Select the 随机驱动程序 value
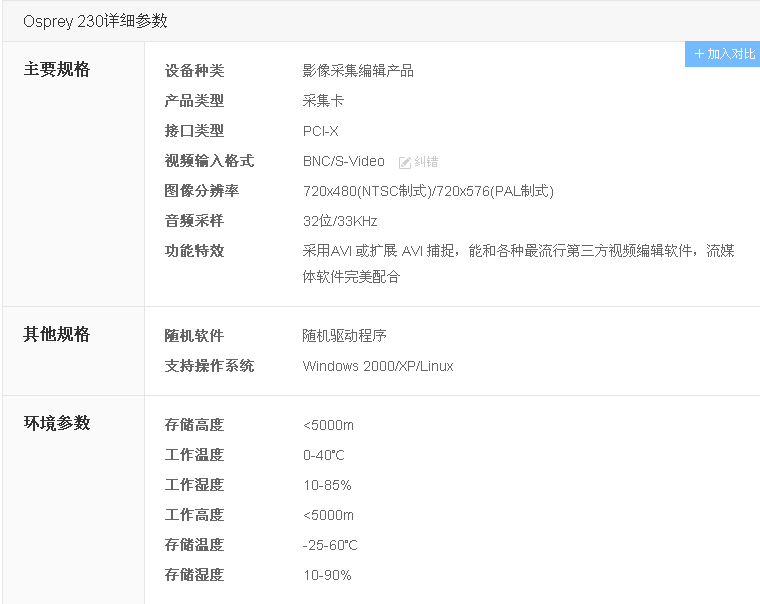This screenshot has width=760, height=604. click(x=344, y=336)
